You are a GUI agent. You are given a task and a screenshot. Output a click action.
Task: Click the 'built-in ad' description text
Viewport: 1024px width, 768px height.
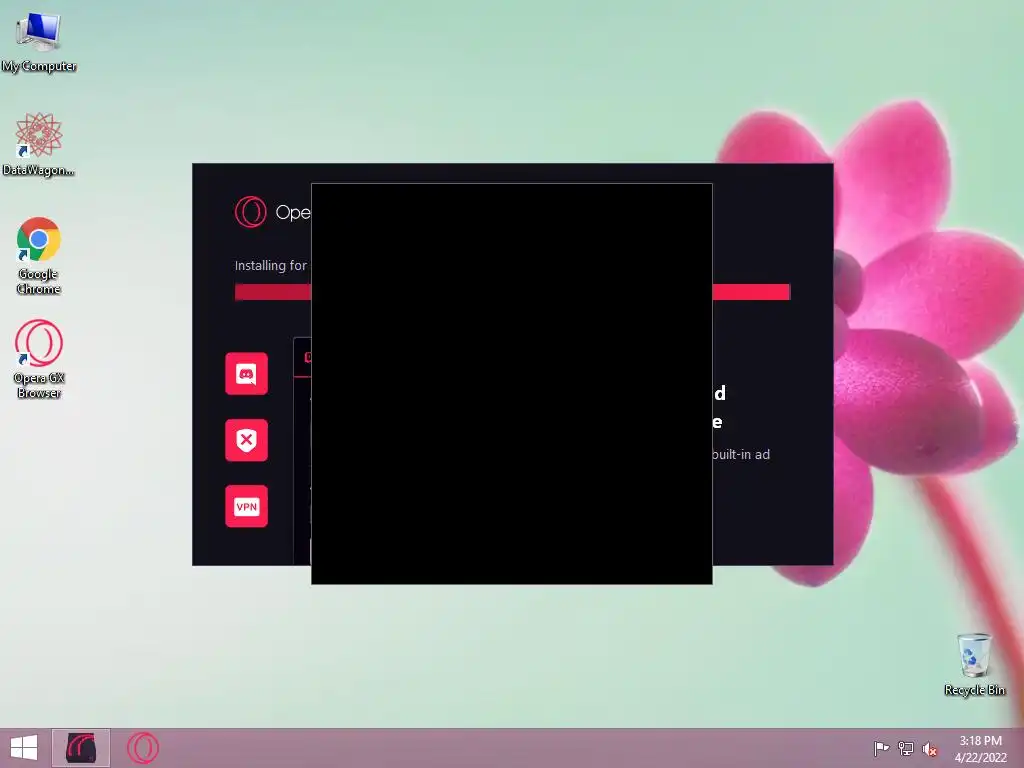741,455
